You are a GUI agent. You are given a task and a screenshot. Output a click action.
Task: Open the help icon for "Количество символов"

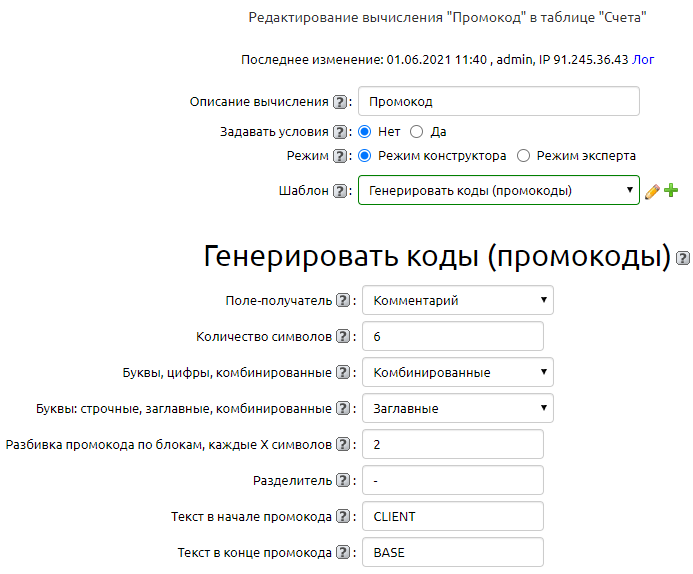(345, 337)
